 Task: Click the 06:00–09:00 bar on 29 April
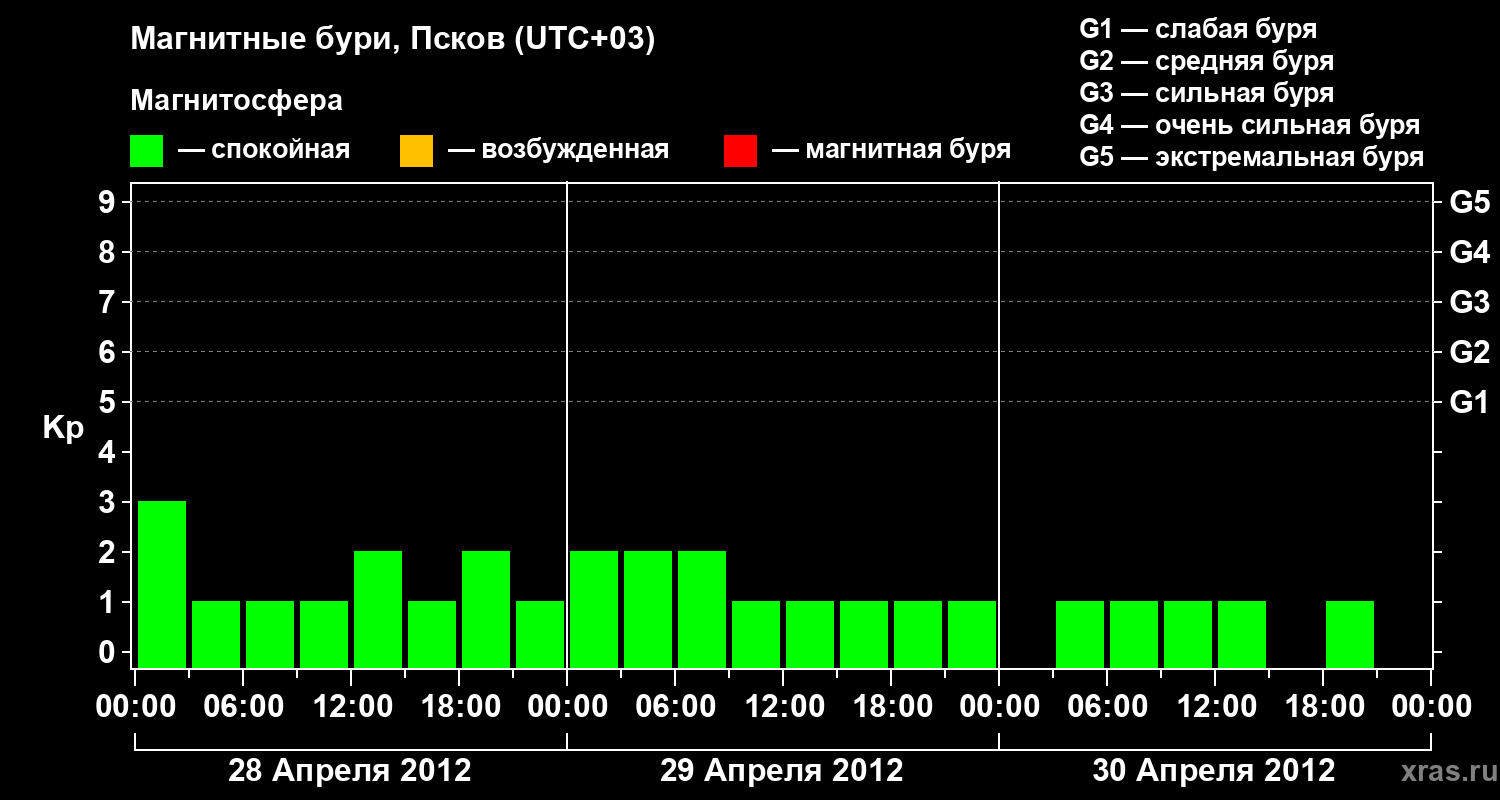(x=702, y=609)
